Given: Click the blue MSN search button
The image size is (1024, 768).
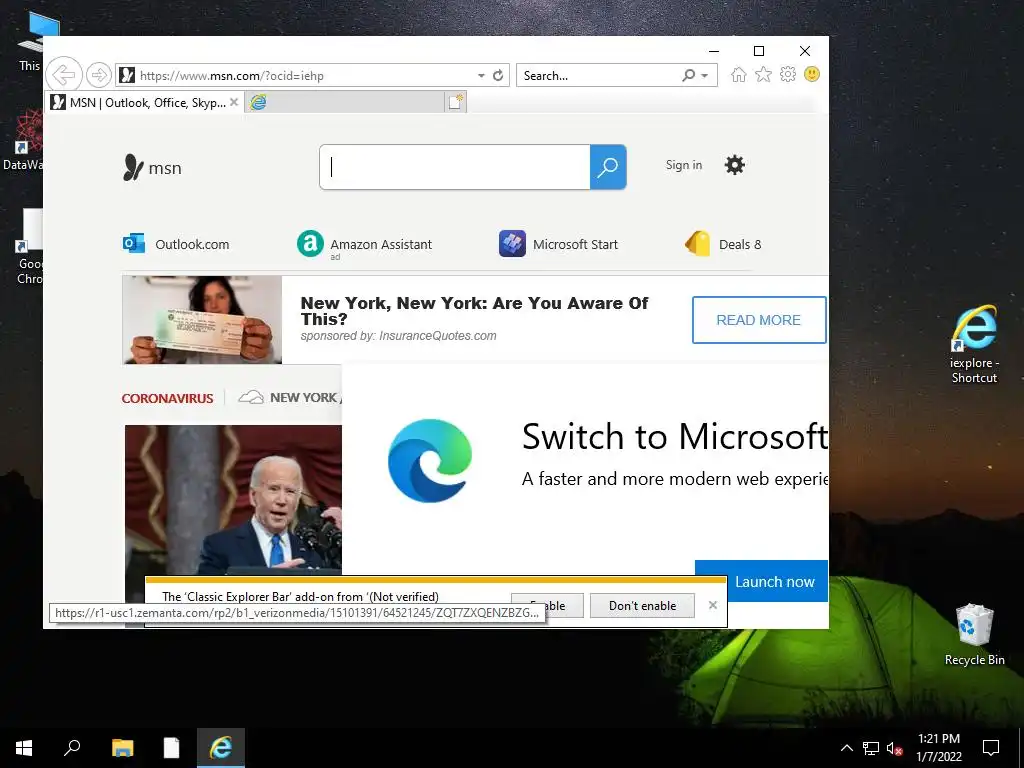Looking at the screenshot, I should pyautogui.click(x=608, y=167).
